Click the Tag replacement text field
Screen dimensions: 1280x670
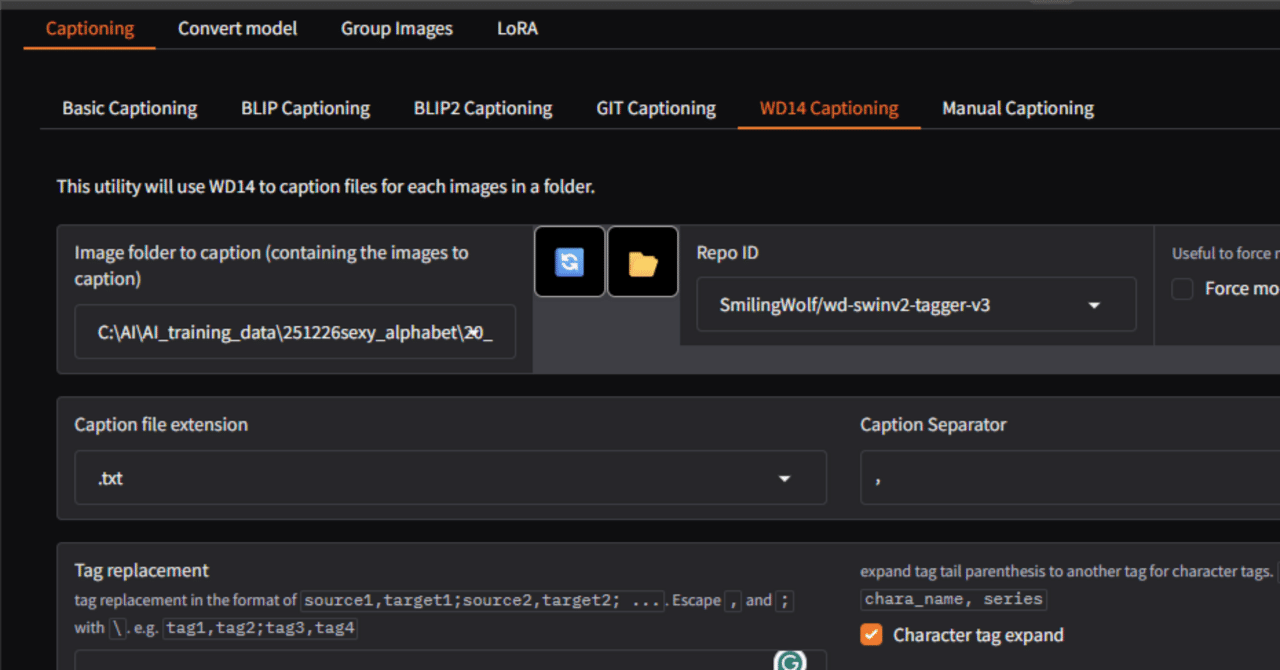[x=420, y=660]
